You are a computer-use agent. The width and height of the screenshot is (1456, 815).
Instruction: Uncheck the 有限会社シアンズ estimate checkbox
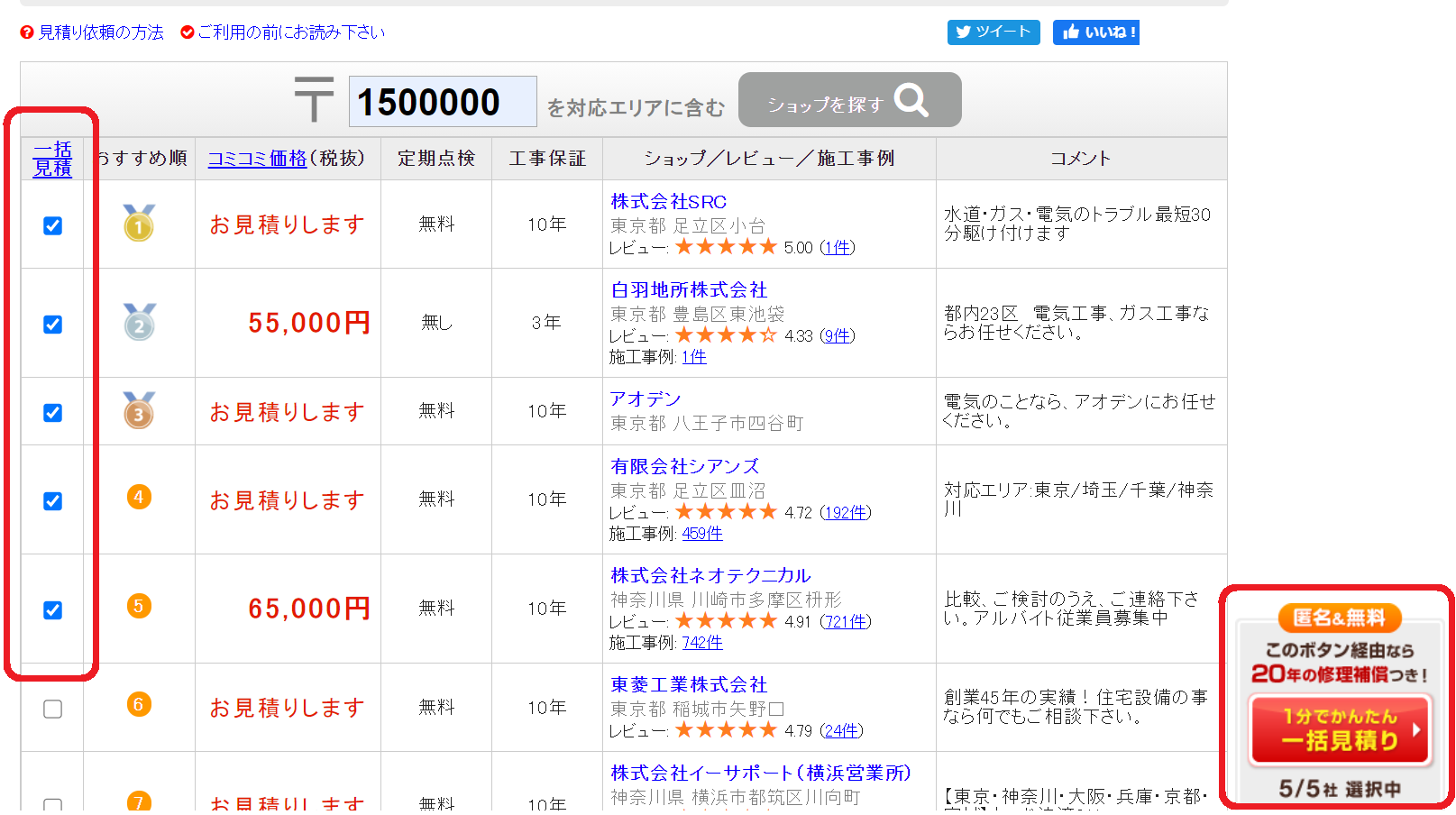53,501
